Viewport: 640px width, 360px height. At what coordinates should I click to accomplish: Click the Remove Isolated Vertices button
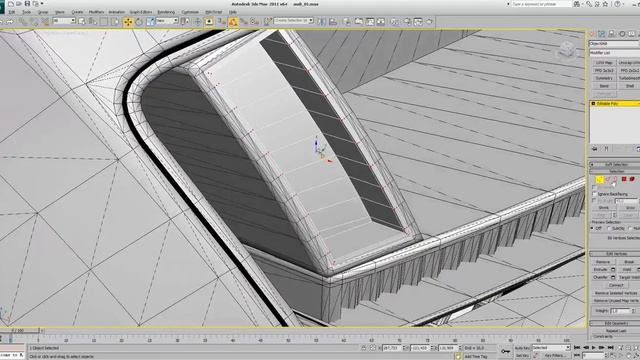(x=615, y=293)
